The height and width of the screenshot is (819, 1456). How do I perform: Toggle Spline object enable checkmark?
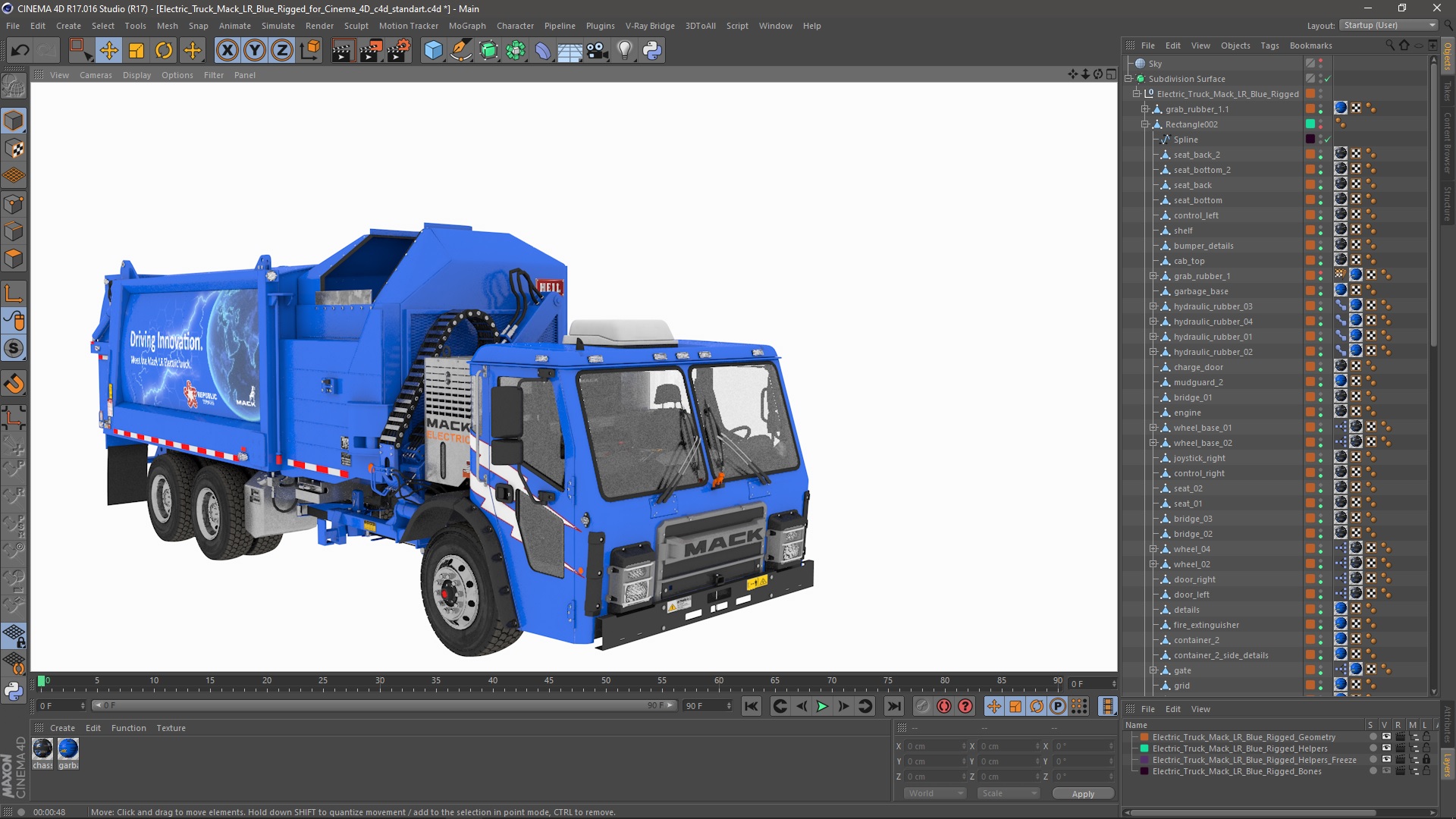(1328, 140)
